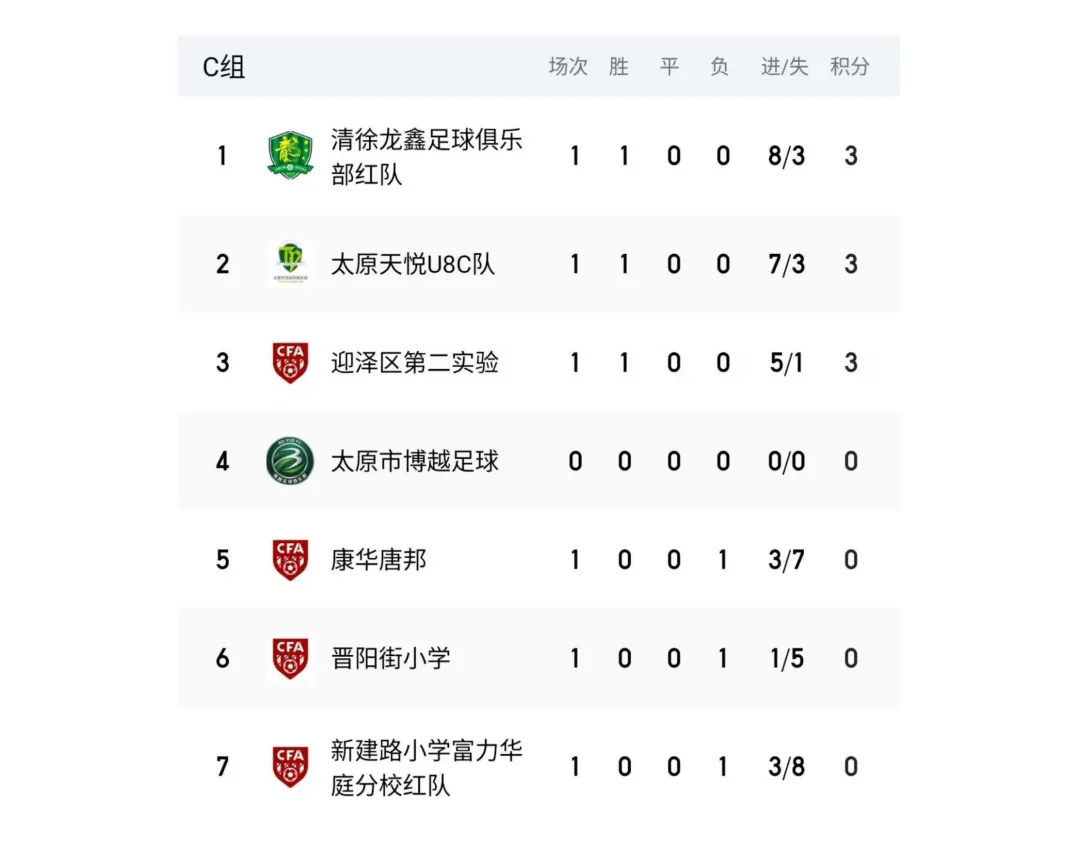Click the 进/失 column header
The width and height of the screenshot is (1080, 860).
784,66
